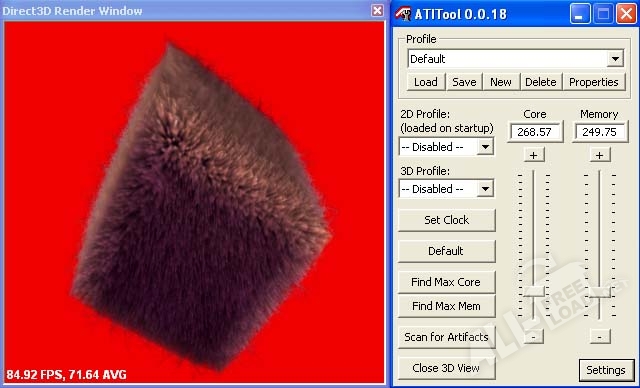
Task: Click Scan for Artifacts
Action: [447, 337]
